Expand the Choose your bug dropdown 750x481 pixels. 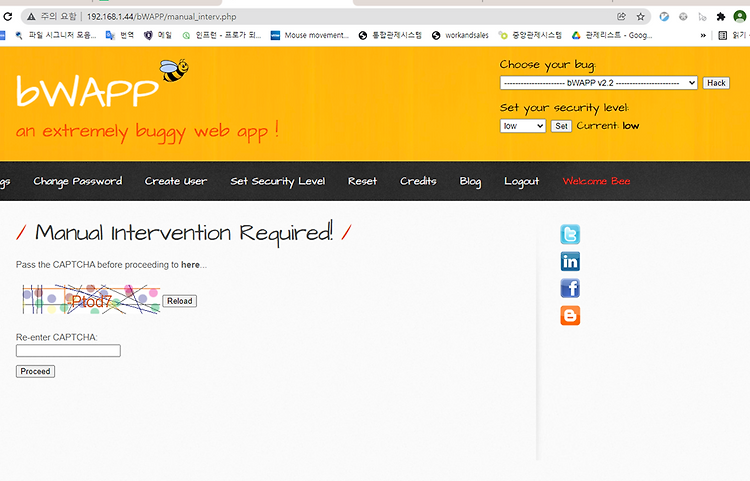598,83
